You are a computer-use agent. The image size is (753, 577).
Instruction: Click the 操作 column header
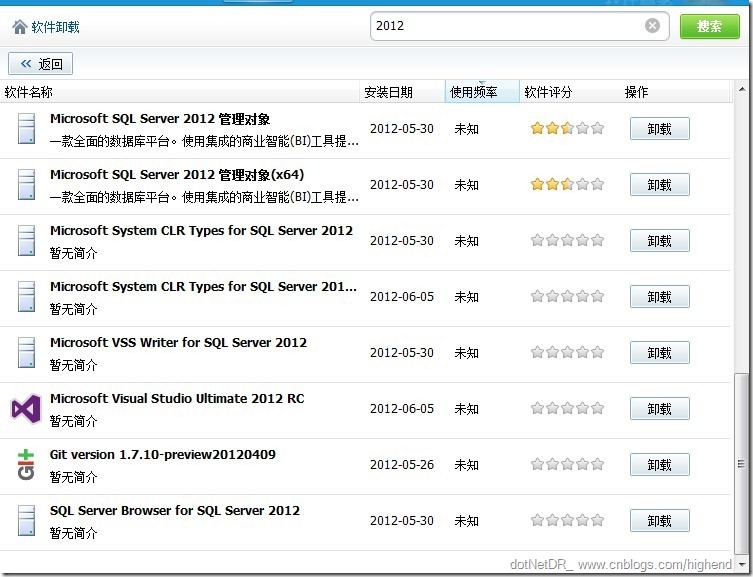675,92
